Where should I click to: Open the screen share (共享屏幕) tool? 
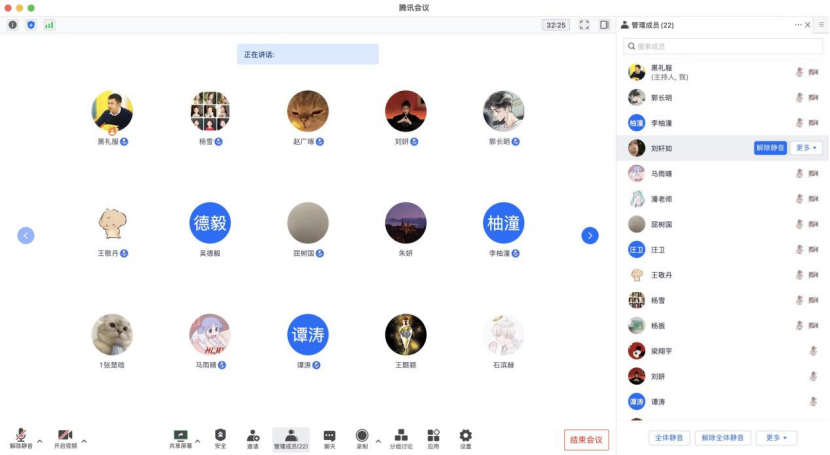point(180,438)
